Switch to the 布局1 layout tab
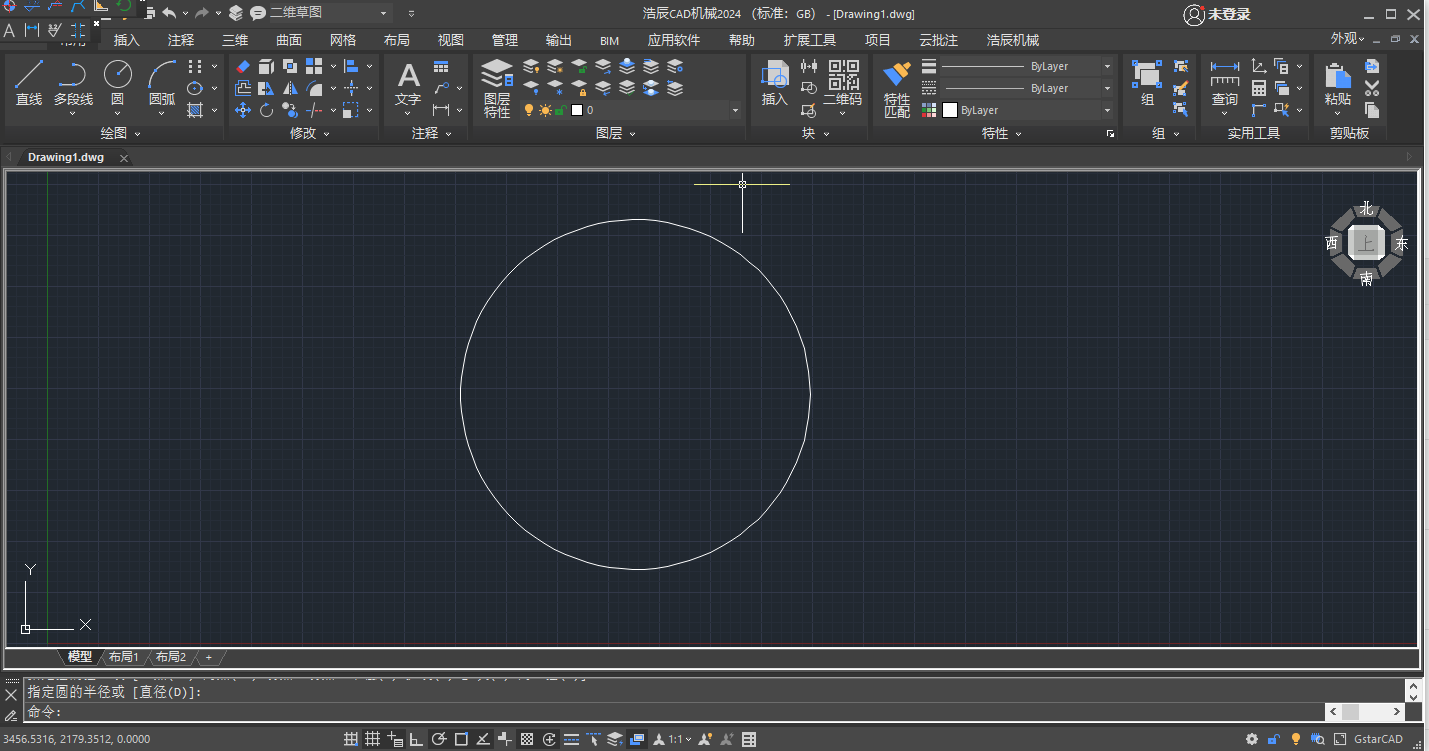The width and height of the screenshot is (1429, 751). point(124,657)
